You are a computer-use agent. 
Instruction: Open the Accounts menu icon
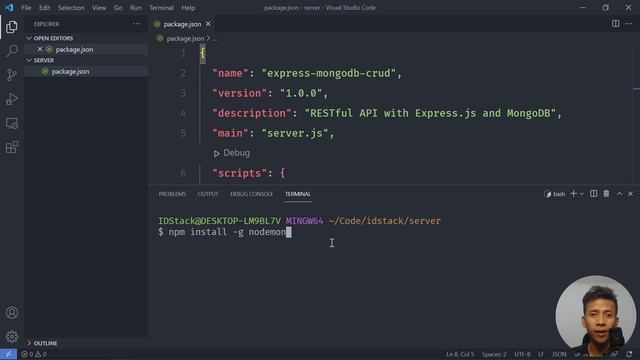click(x=12, y=313)
